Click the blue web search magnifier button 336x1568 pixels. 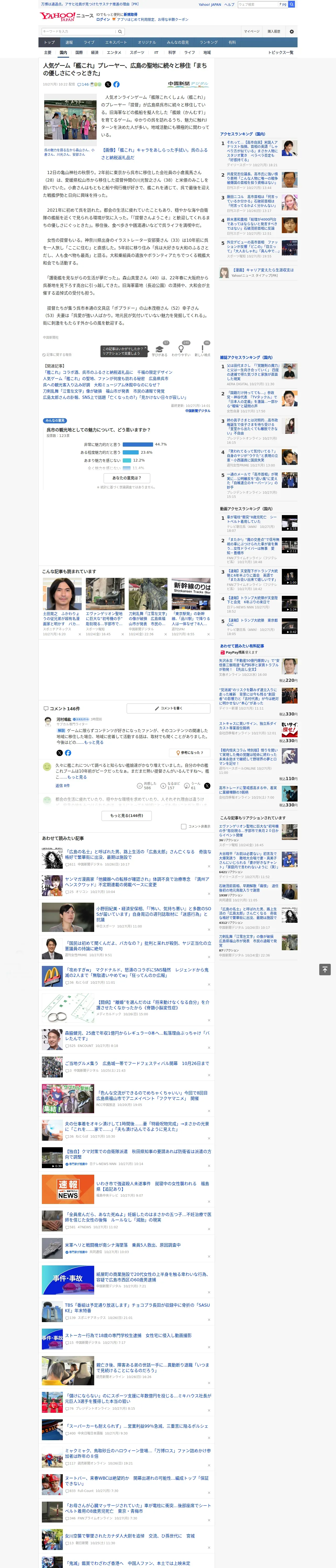click(x=292, y=4)
